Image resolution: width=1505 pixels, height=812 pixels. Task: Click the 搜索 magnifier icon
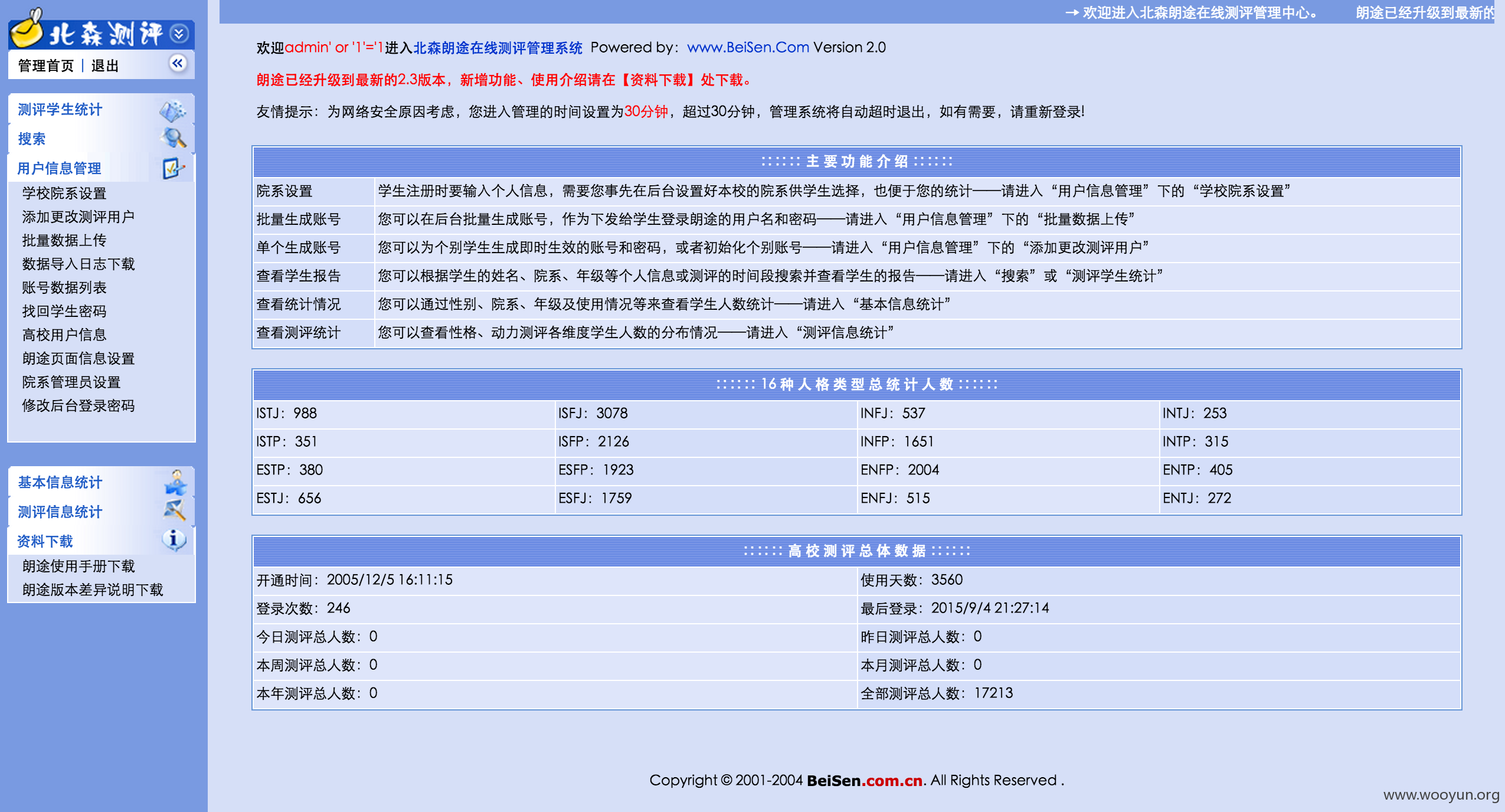tap(173, 139)
